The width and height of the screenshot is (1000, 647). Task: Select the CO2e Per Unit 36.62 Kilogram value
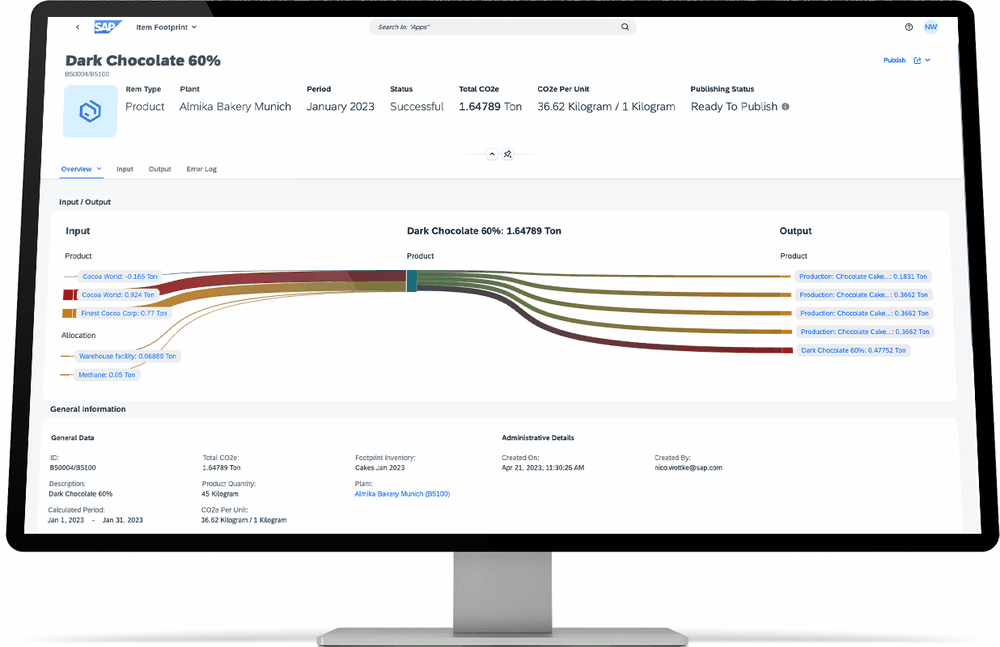606,107
